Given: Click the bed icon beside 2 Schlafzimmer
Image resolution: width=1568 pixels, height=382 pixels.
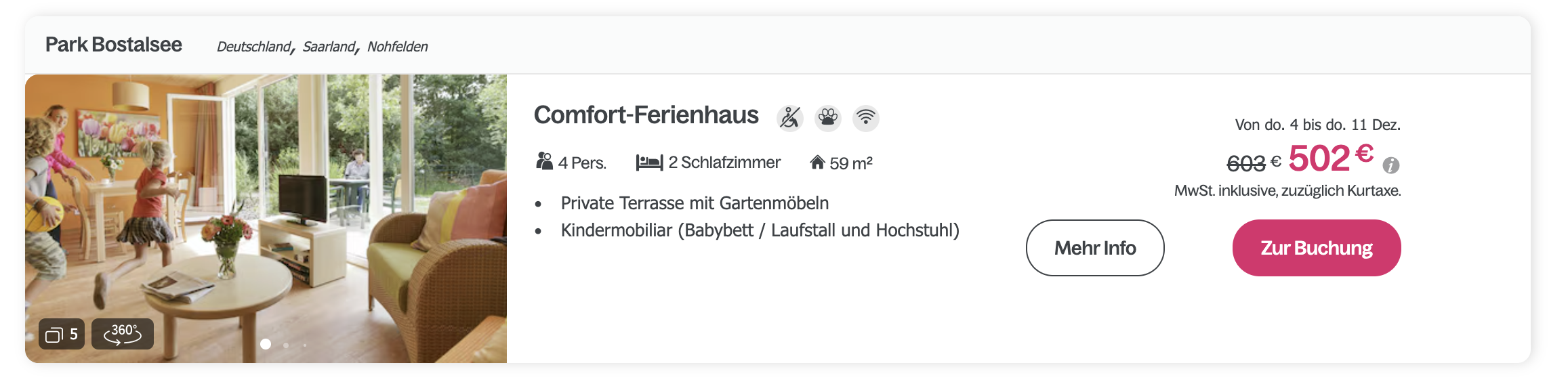Looking at the screenshot, I should pos(649,163).
